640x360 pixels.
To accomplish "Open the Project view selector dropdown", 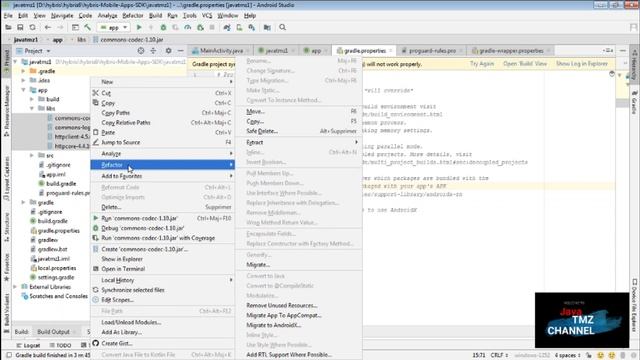I will coord(33,51).
